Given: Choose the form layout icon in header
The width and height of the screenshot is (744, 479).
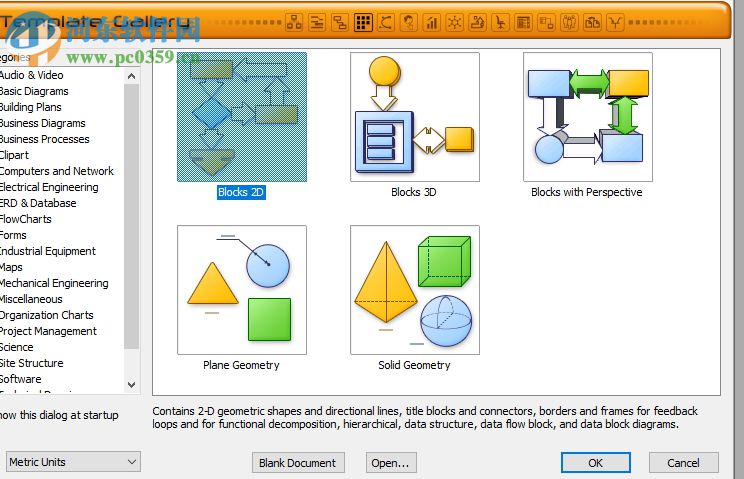Looking at the screenshot, I should point(523,22).
